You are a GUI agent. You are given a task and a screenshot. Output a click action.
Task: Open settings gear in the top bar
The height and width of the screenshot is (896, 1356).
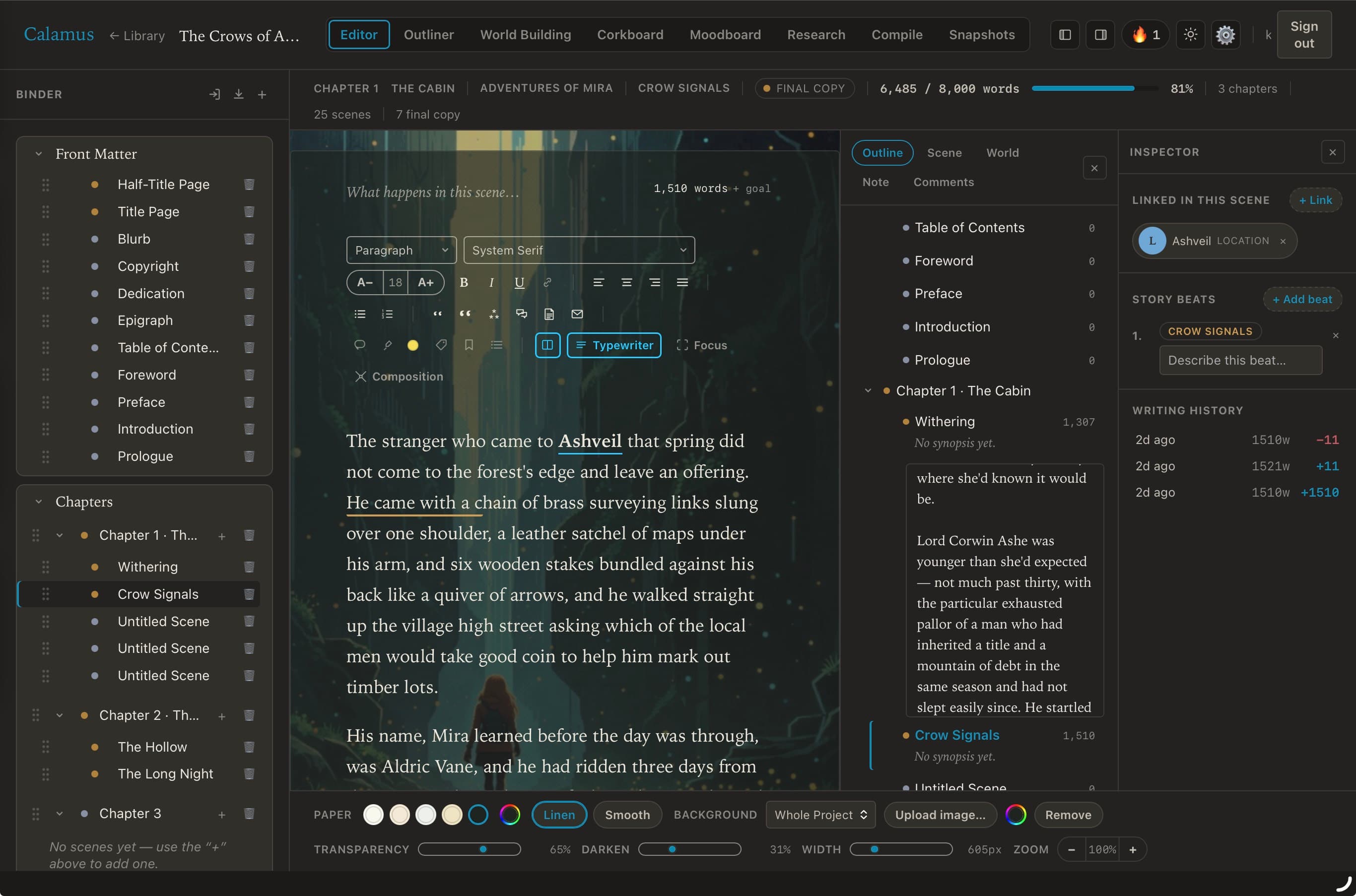pyautogui.click(x=1225, y=35)
